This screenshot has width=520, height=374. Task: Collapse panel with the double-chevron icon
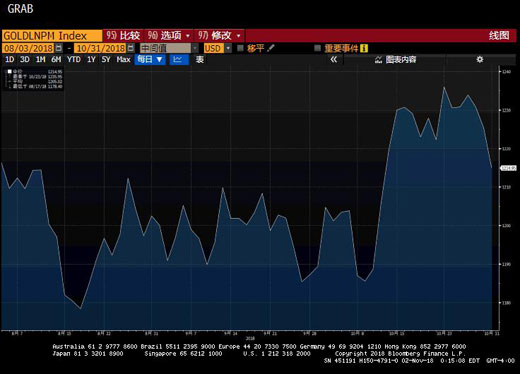[333, 60]
